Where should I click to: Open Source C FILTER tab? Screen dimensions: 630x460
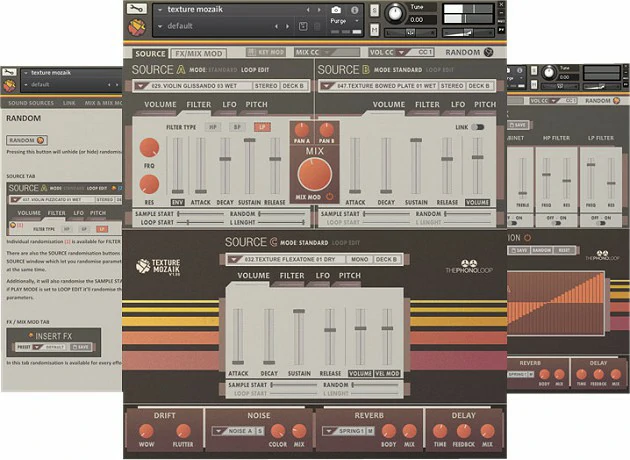tap(292, 276)
